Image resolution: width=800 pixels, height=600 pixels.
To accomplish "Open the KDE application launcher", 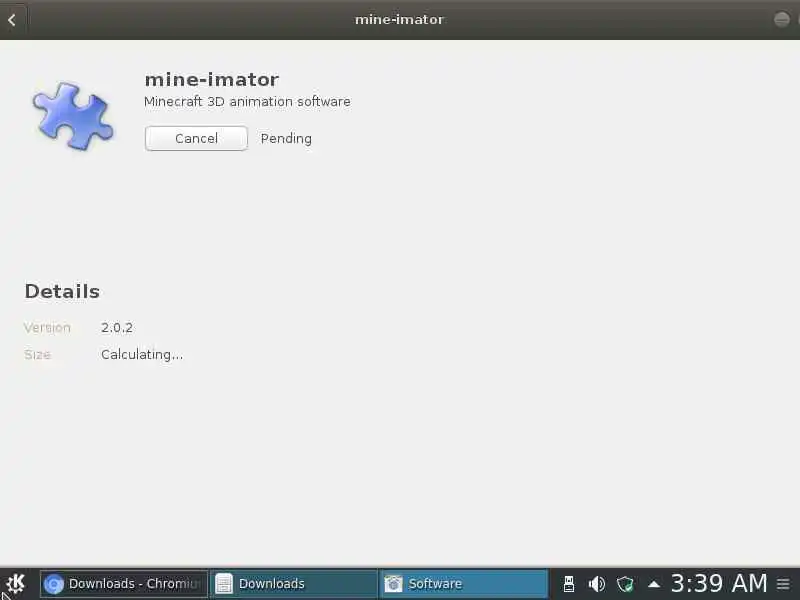I will (16, 583).
